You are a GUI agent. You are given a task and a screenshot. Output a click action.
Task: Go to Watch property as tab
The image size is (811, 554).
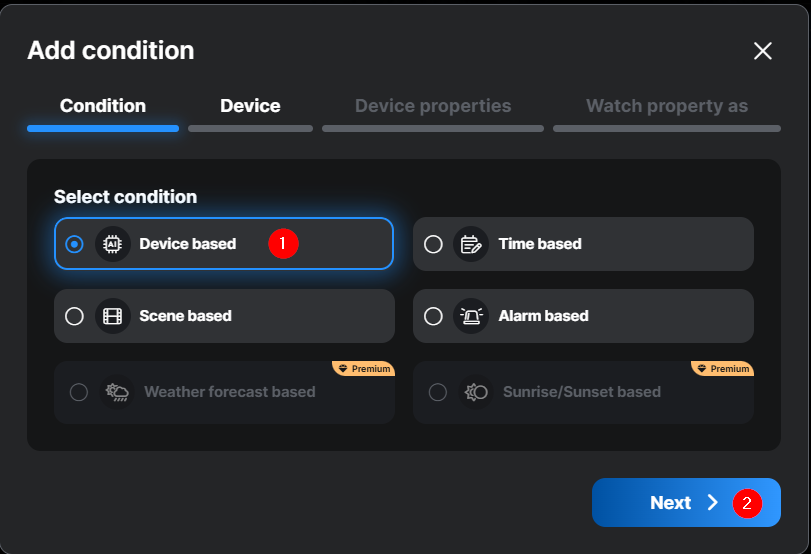667,106
